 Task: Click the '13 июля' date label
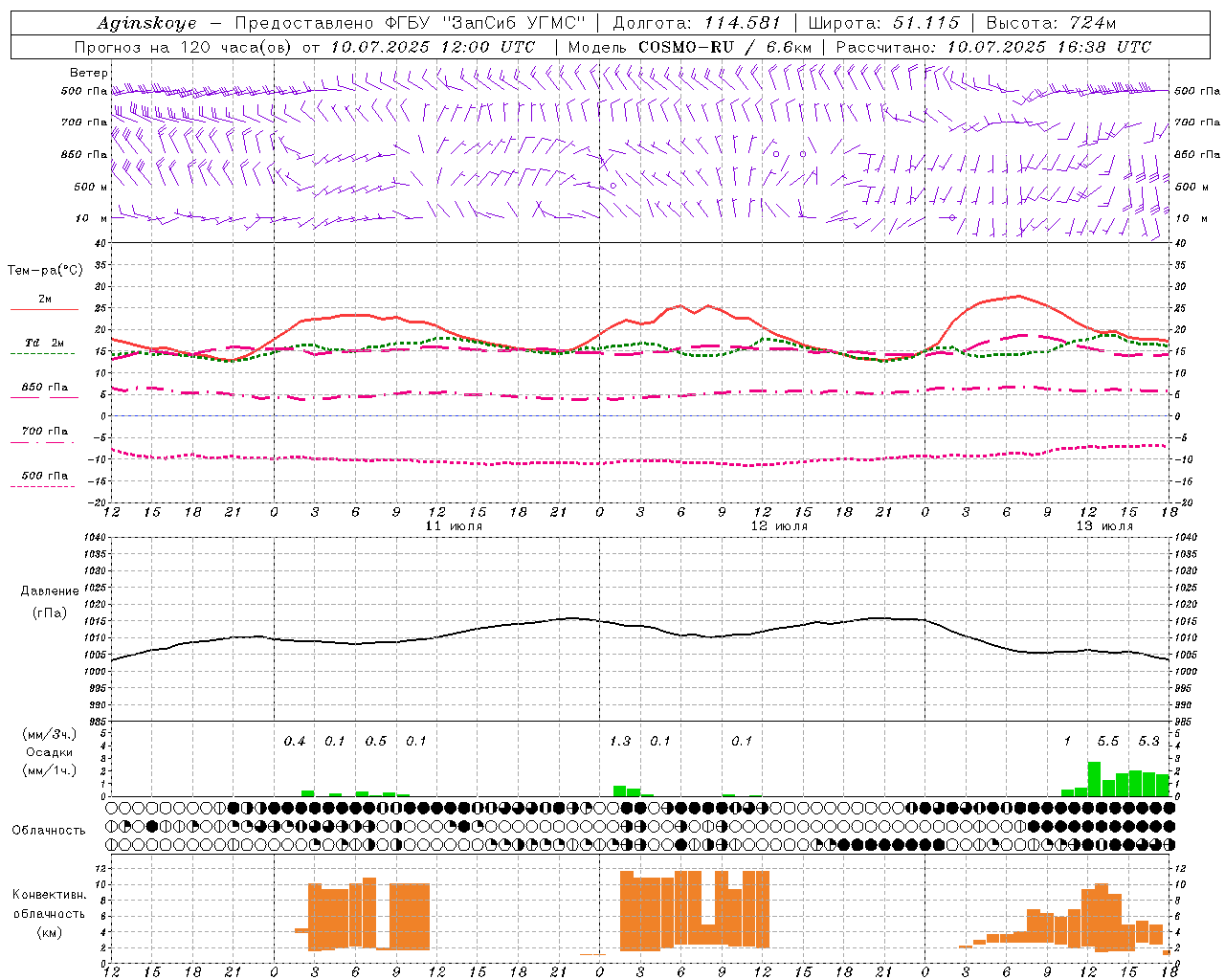pyautogui.click(x=1104, y=526)
